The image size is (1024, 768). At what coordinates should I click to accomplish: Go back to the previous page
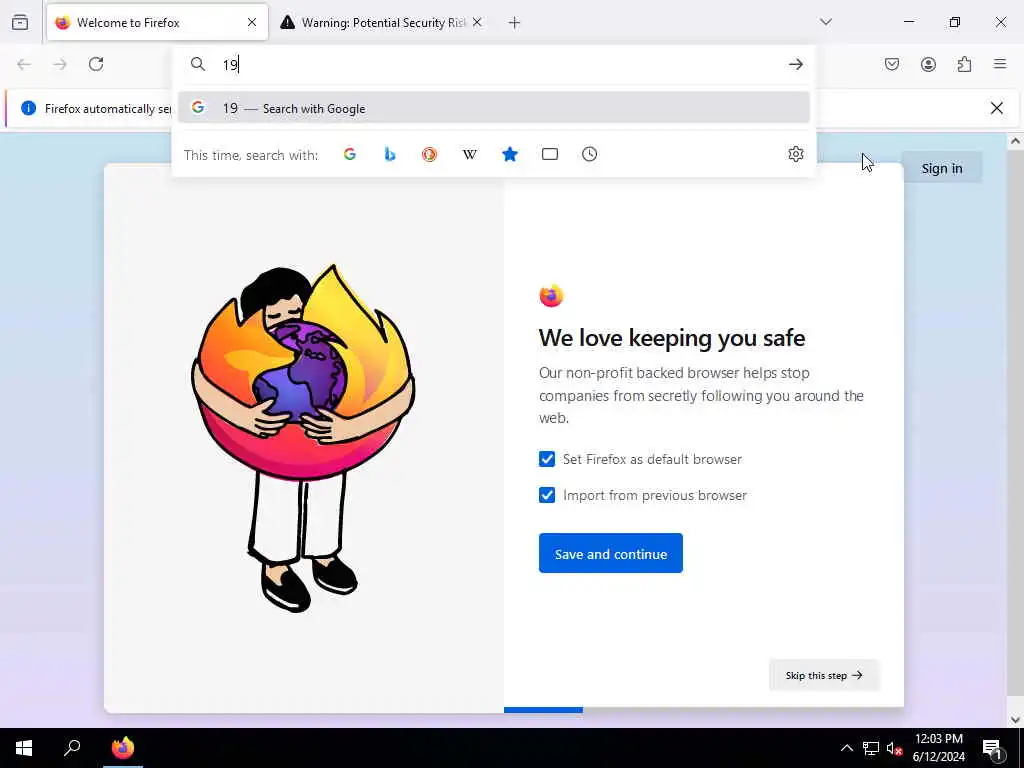coord(24,64)
